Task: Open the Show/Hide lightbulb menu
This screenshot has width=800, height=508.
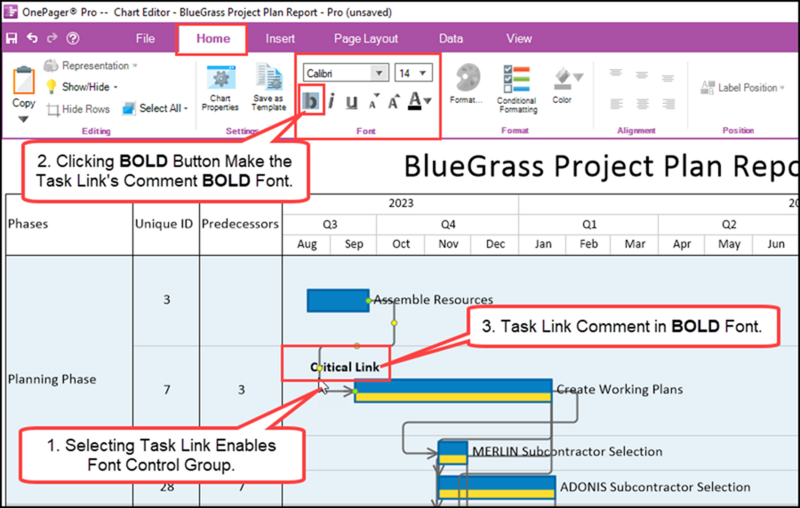Action: click(82, 87)
